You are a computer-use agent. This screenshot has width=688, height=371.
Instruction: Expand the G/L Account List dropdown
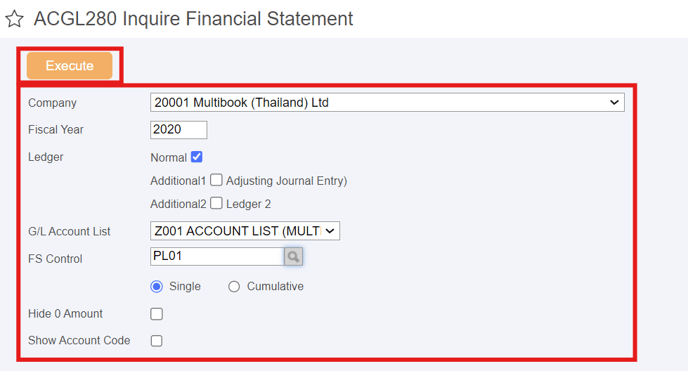click(245, 231)
